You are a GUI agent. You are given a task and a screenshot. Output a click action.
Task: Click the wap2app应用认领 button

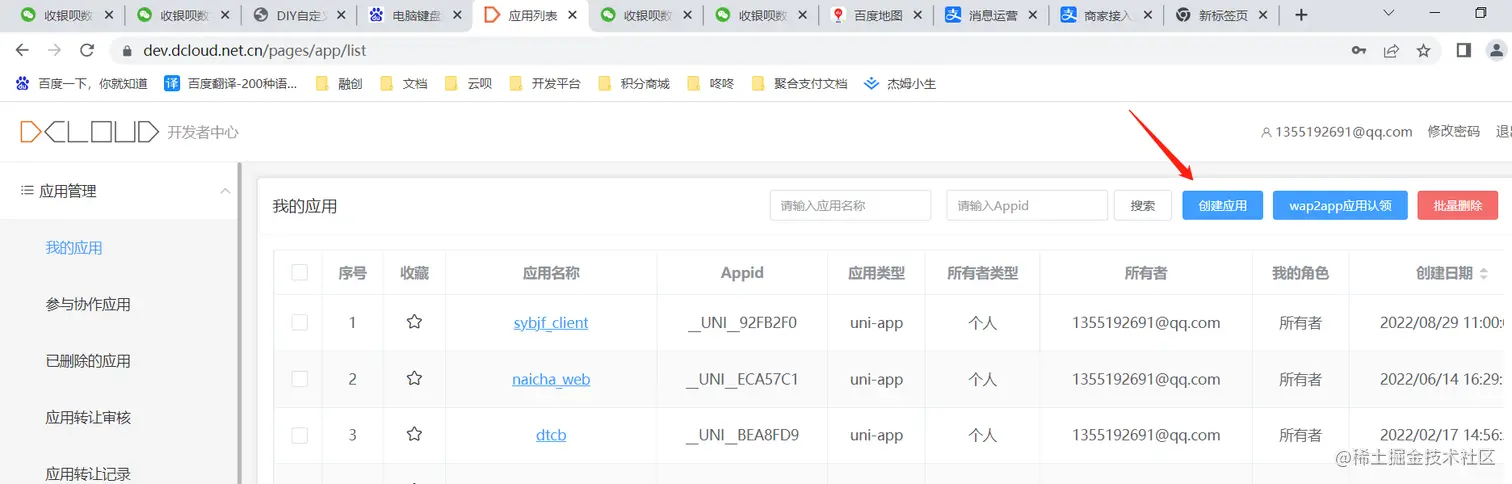point(1340,205)
